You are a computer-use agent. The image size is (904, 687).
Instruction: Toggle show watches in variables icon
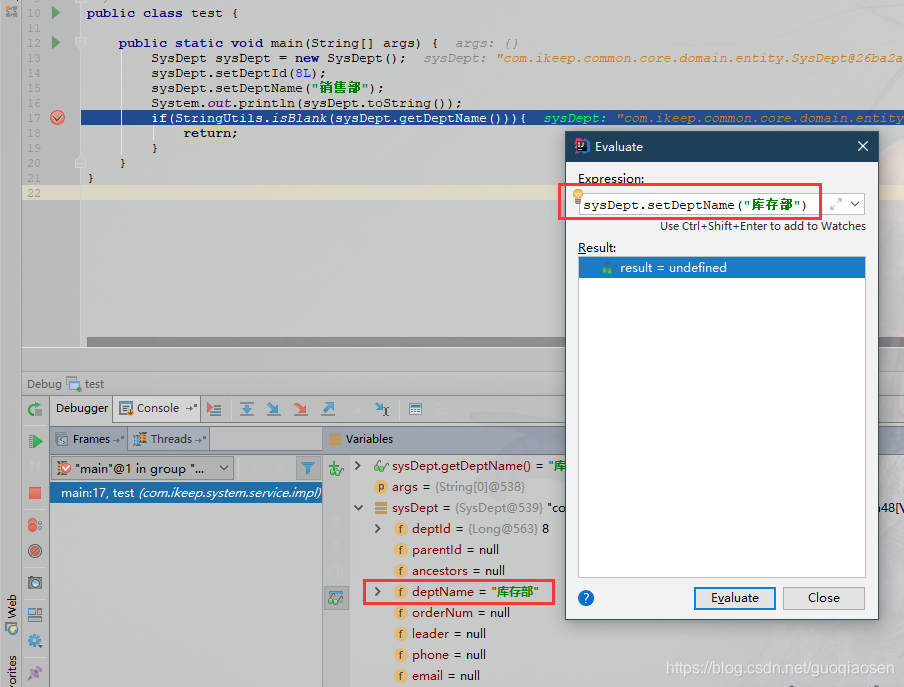tap(336, 598)
